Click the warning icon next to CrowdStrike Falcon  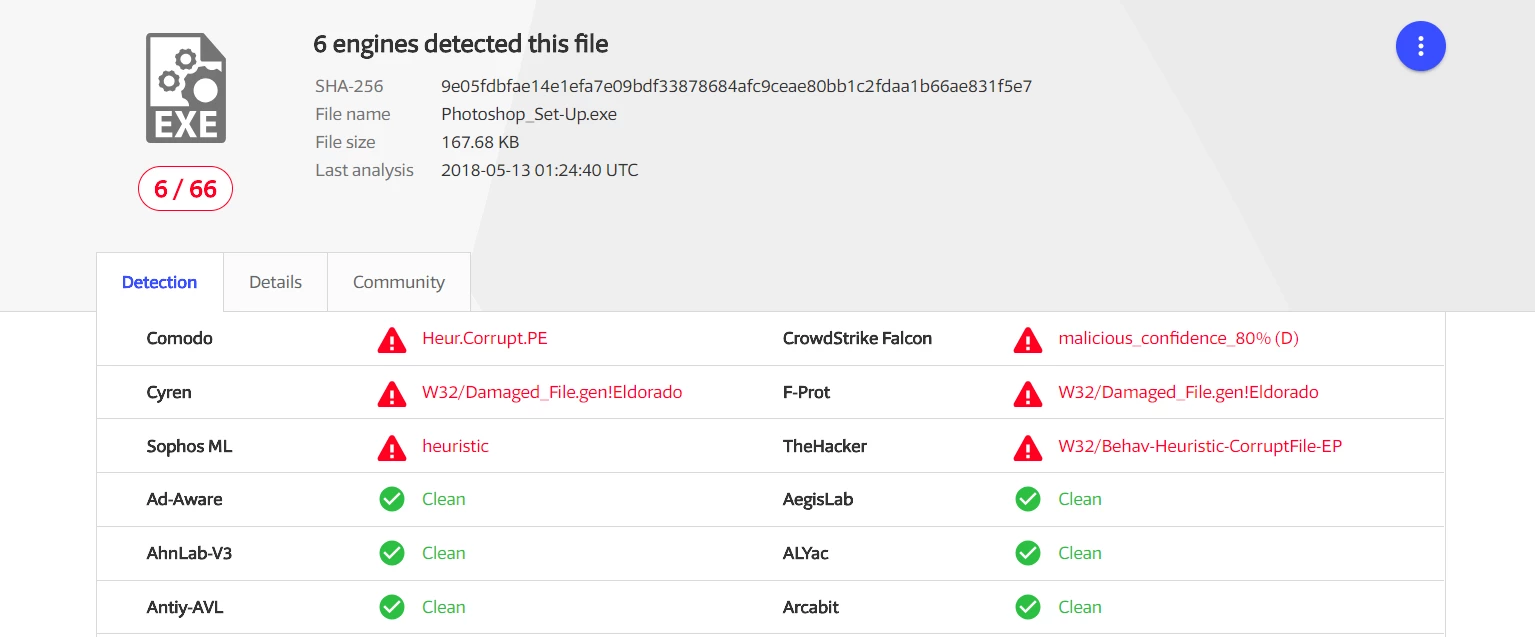(x=1028, y=339)
